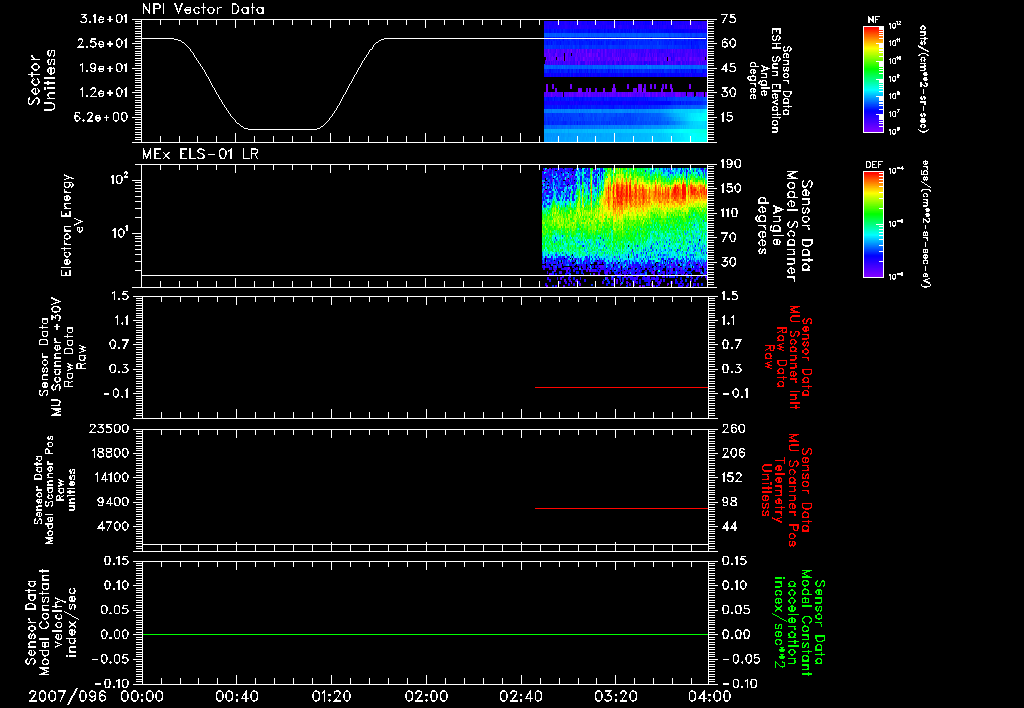Click the red 'MU Scanner Pos Telemetry' title
This screenshot has height=708, width=1024.
point(787,490)
